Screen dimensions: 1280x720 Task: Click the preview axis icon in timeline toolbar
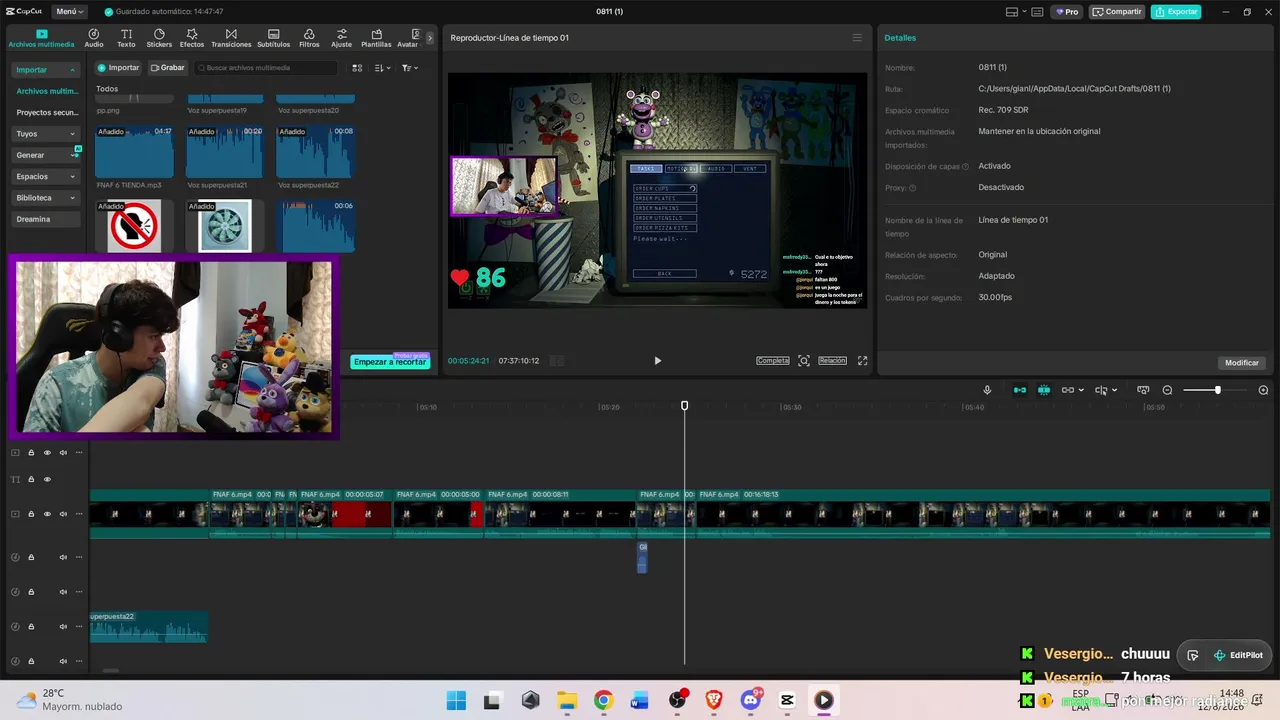tap(1143, 390)
